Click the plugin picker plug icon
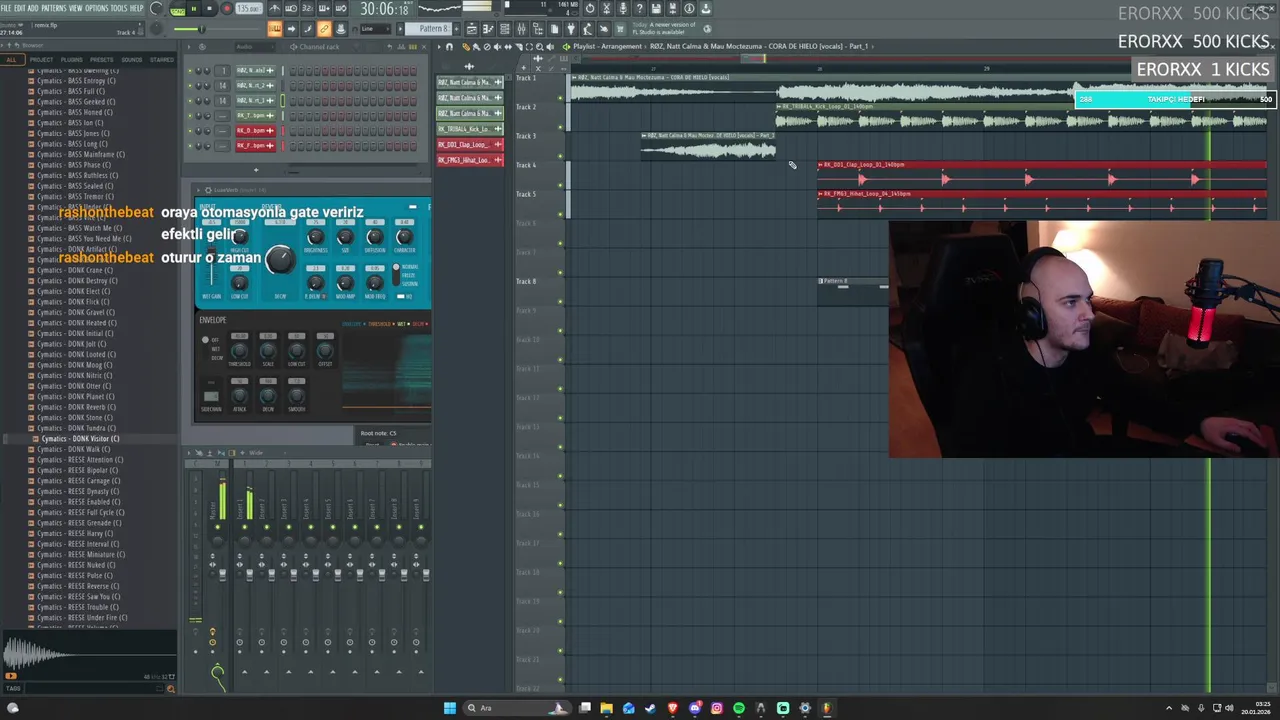Image resolution: width=1280 pixels, height=720 pixels. point(571,28)
